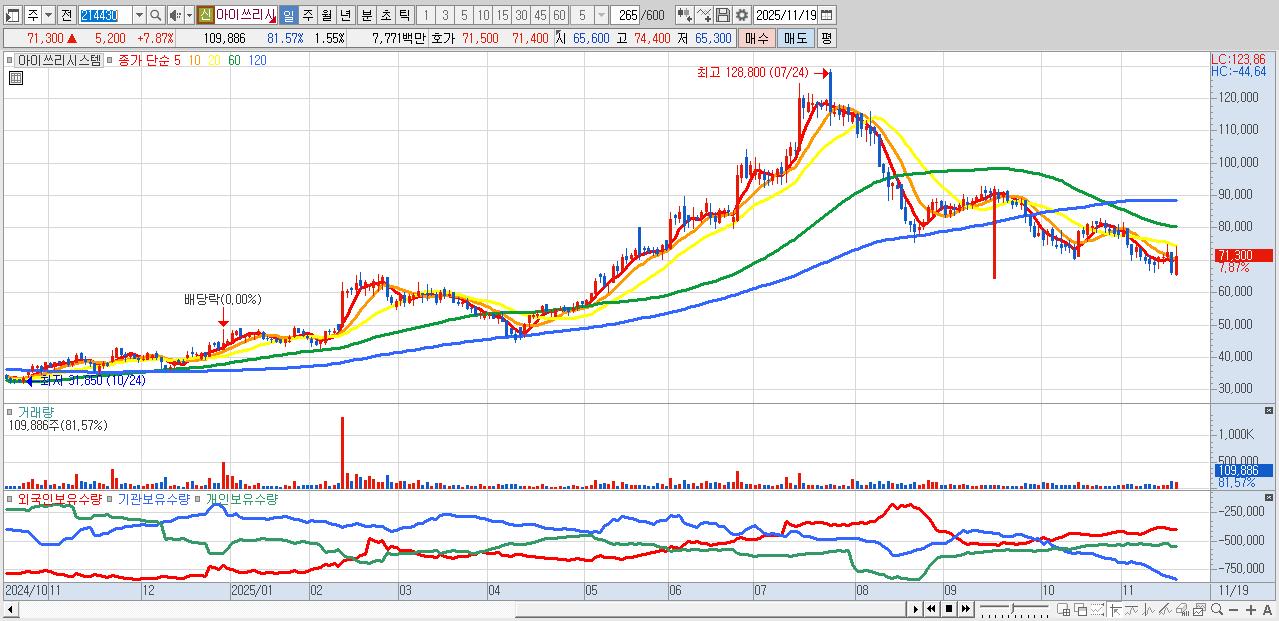Open the interval value 5 dropdown arrow
The width and height of the screenshot is (1279, 621).
600,15
